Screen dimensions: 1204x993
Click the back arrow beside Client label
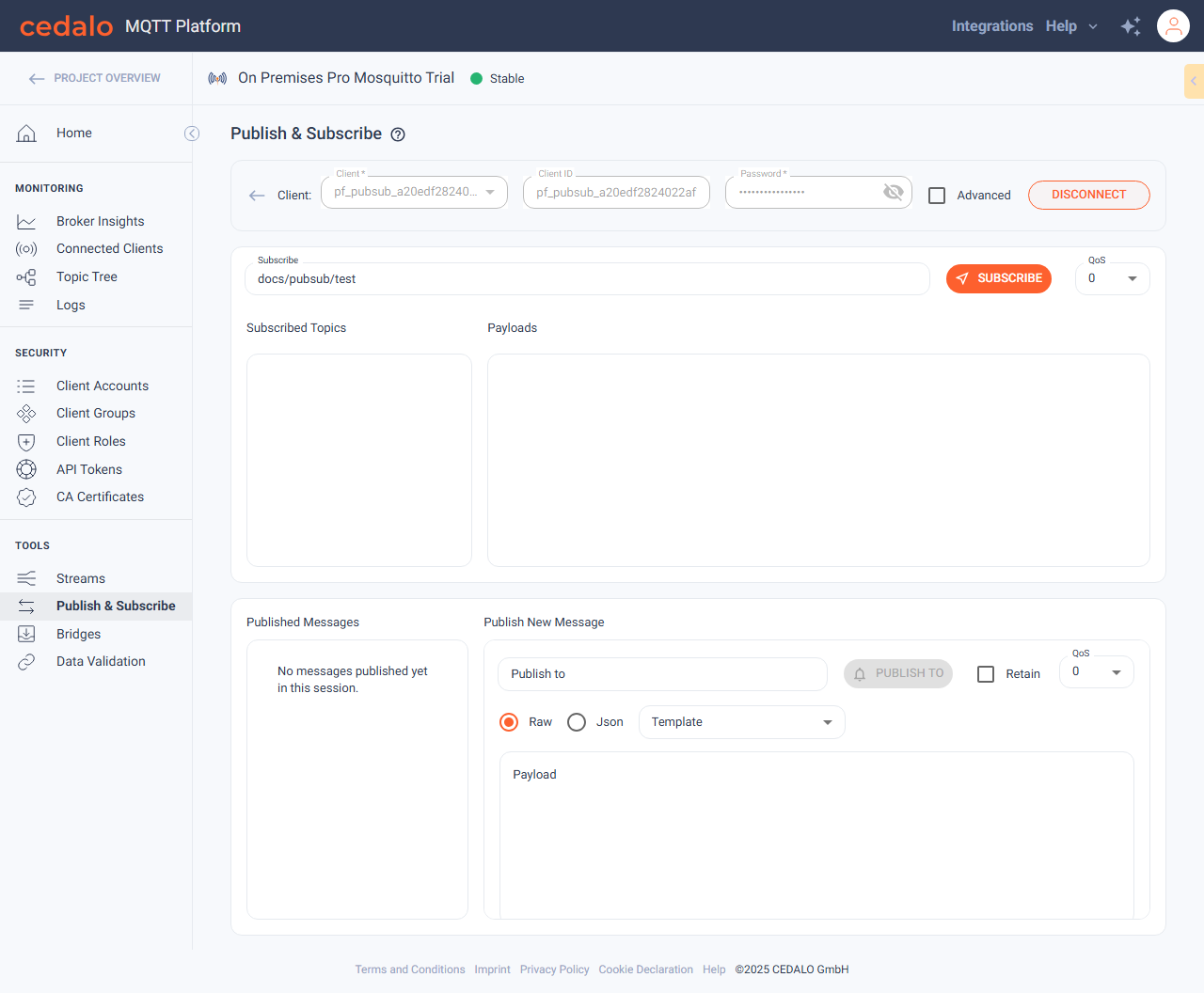(257, 196)
